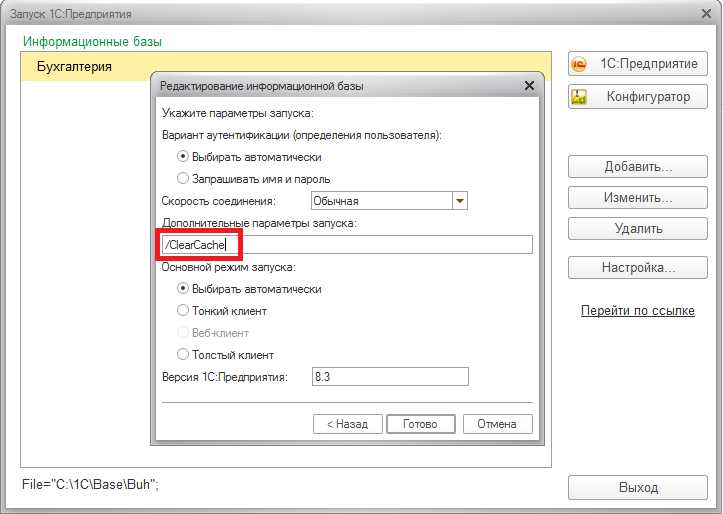
Task: Click the Информационные базы heading
Action: click(x=92, y=41)
